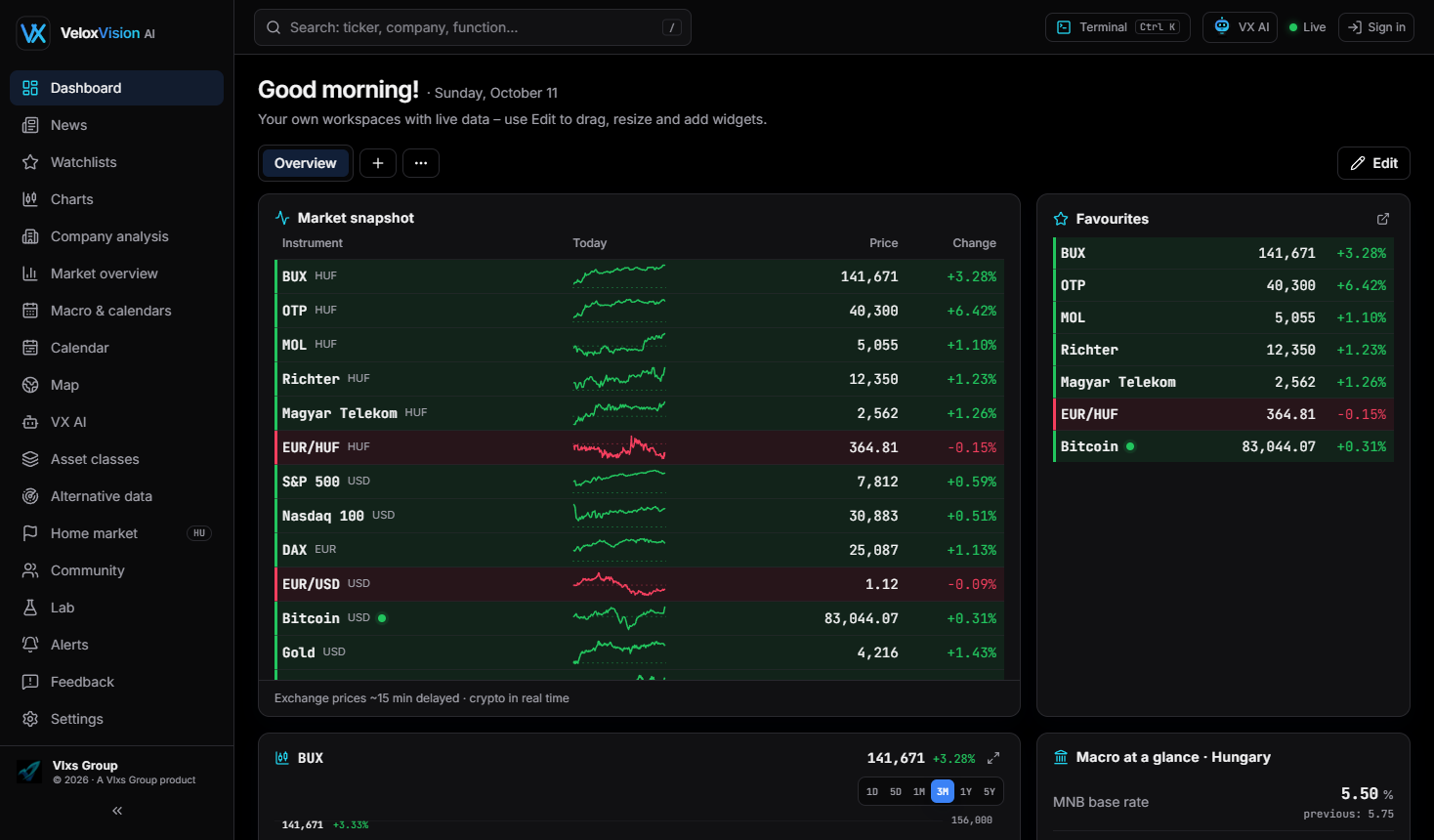
Task: Click the Macro at a glance bank icon
Action: pyautogui.click(x=1061, y=757)
